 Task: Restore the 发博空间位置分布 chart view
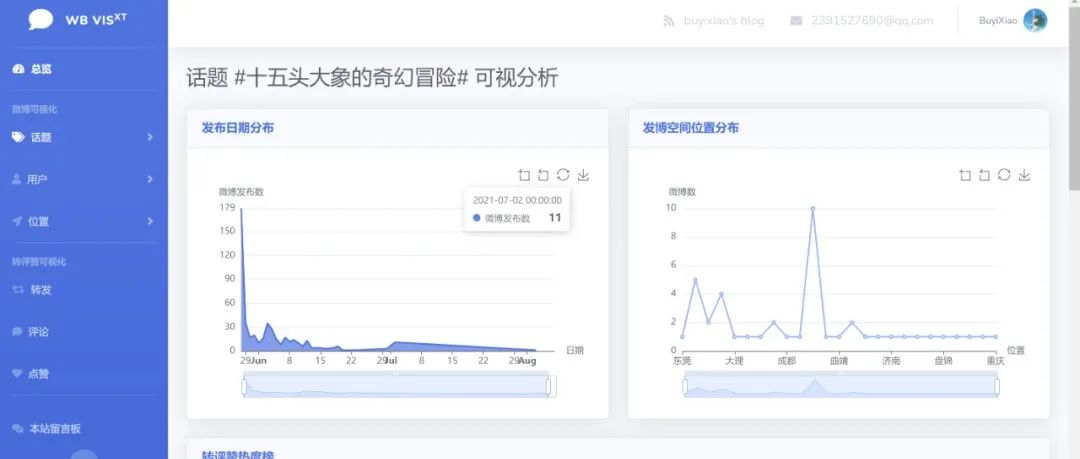pos(1005,175)
